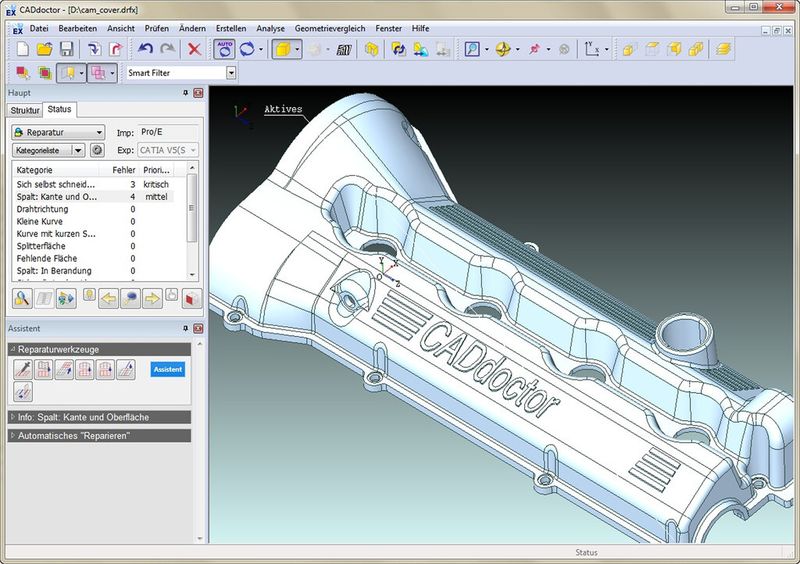Viewport: 800px width, 564px height.
Task: Click the blue Assistent button
Action: (167, 369)
